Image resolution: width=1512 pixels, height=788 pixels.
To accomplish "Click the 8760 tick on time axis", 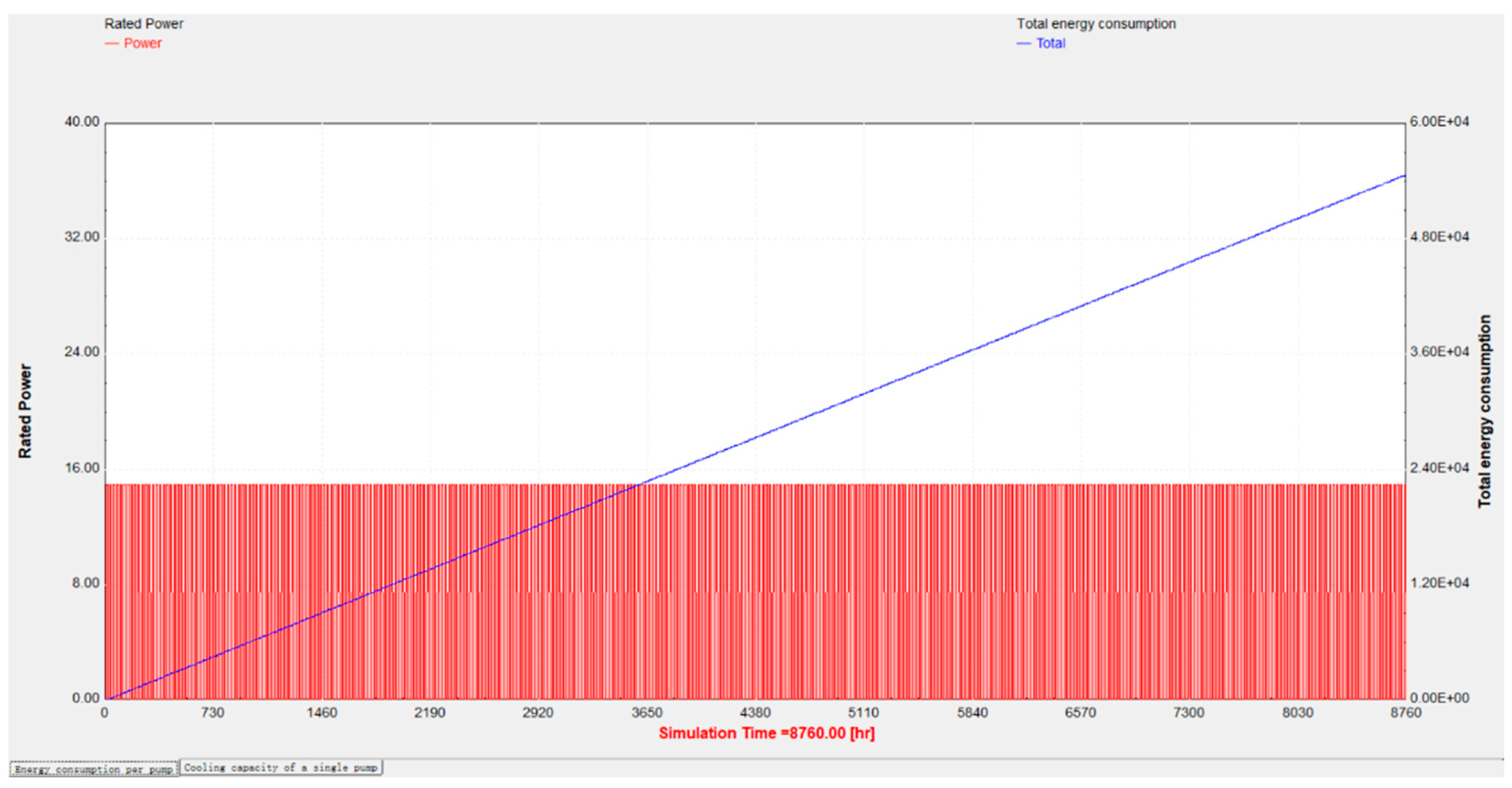I will (1406, 713).
